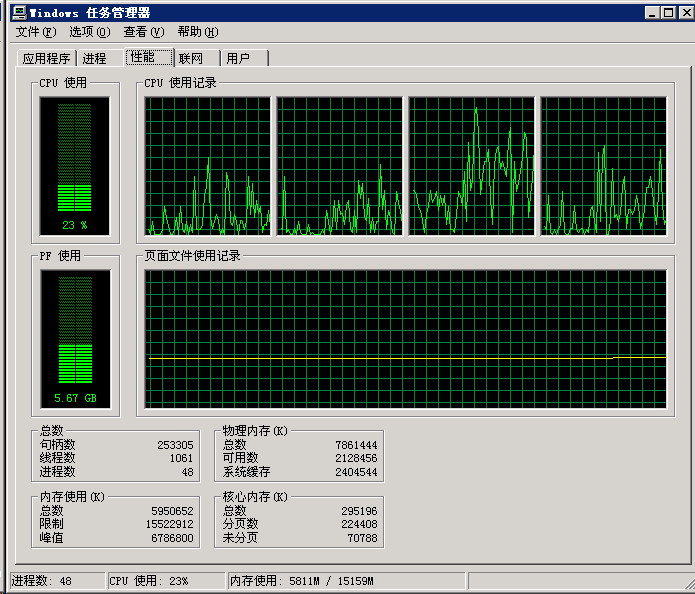The image size is (695, 594).
Task: Click status bar CPU 使用: 23% entry
Action: click(167, 581)
